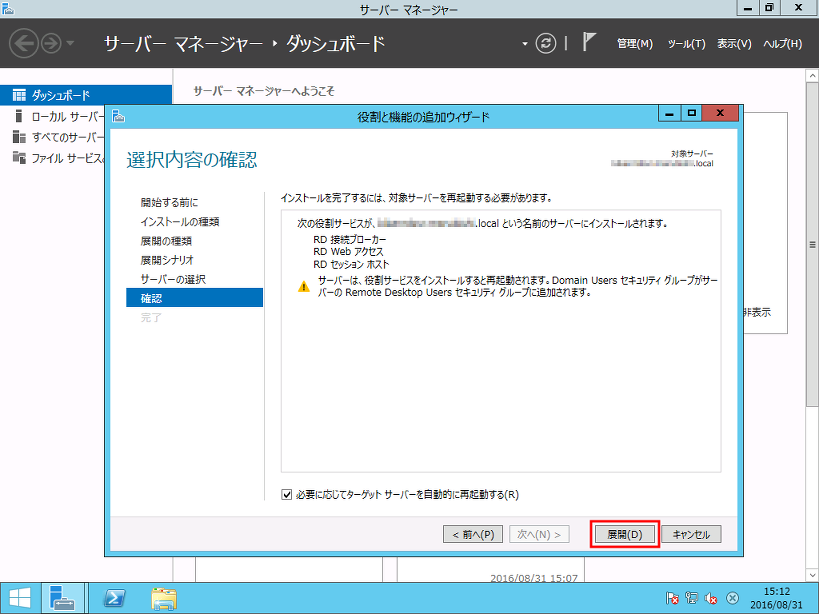Screen dimensions: 819x614
Task: Click the network status tray icon
Action: [x=692, y=598]
